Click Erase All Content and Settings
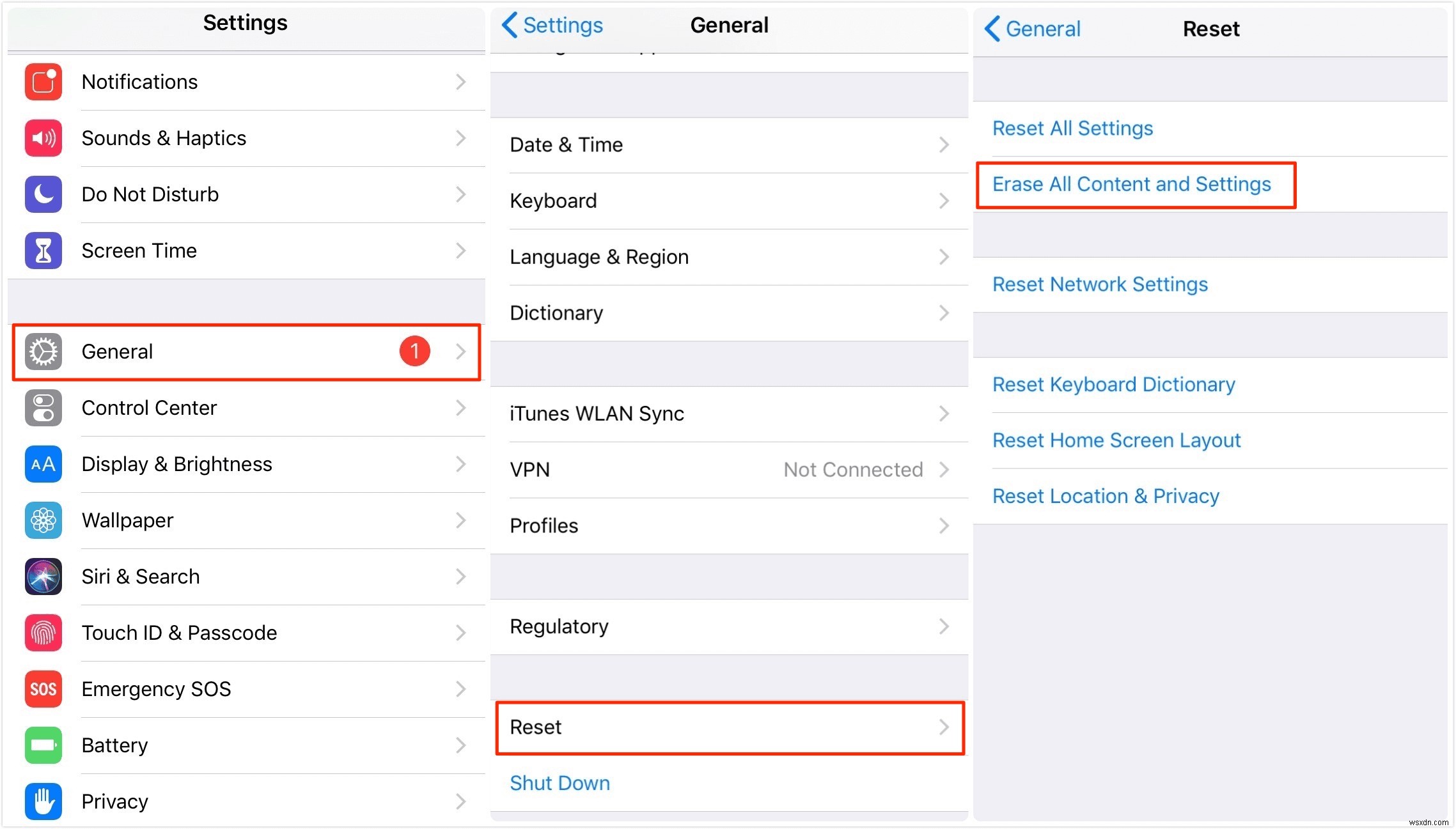1456x829 pixels. (x=1131, y=184)
